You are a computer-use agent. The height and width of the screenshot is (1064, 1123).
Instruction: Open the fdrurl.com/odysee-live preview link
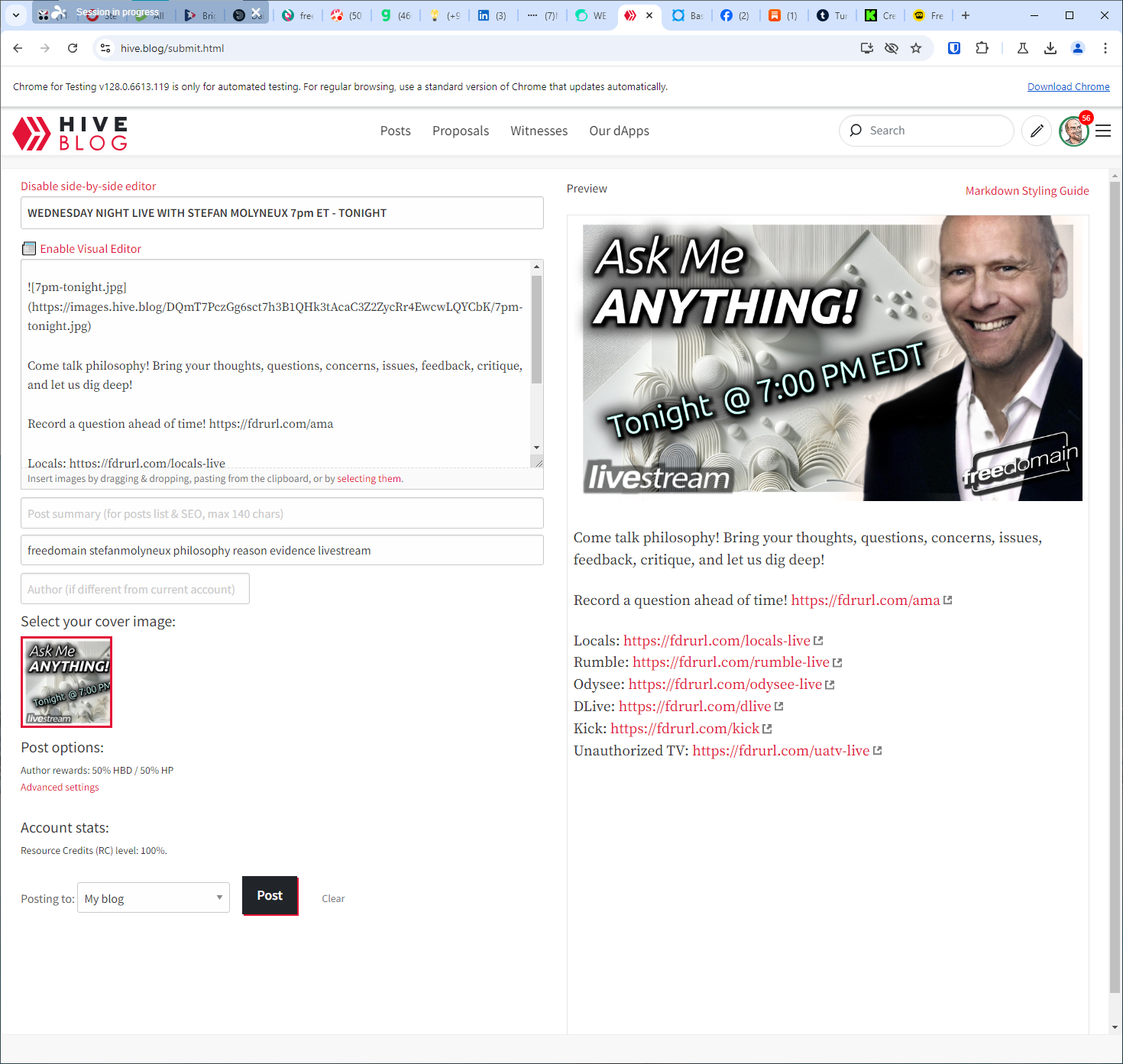pos(725,684)
